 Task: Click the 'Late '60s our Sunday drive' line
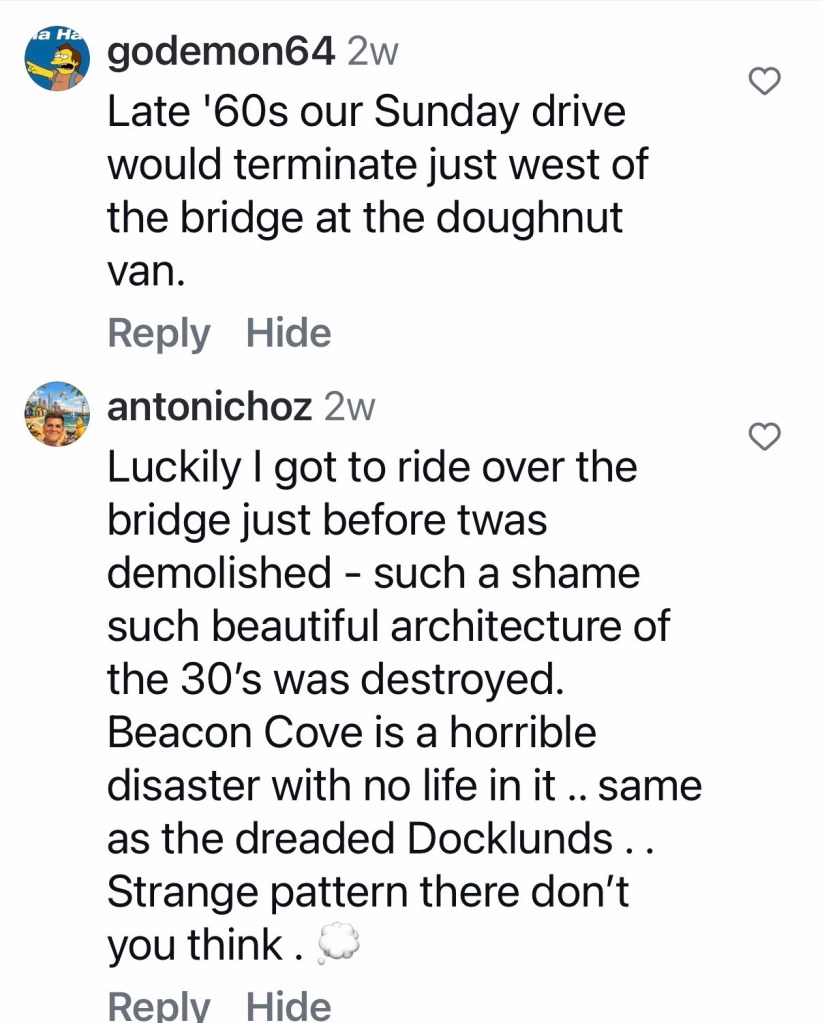[x=366, y=111]
